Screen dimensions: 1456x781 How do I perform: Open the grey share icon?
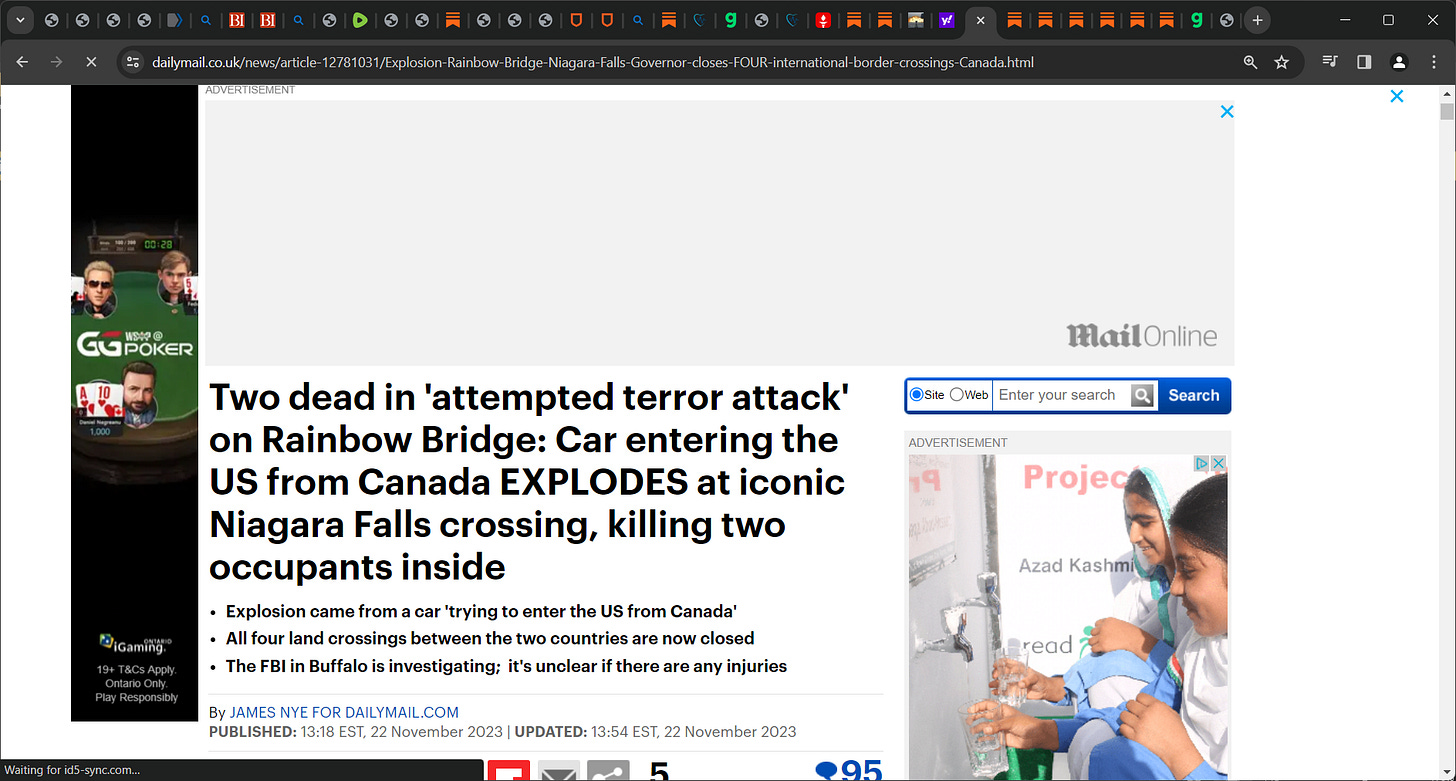tap(608, 771)
